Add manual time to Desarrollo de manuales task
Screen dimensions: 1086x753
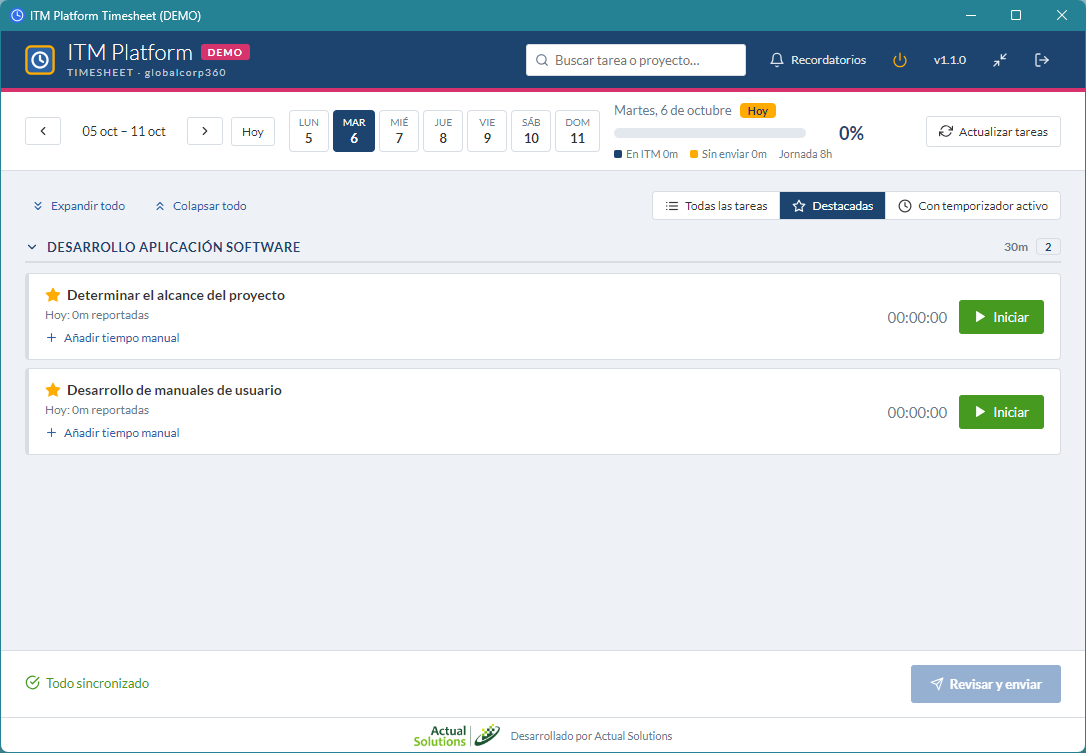tap(113, 433)
